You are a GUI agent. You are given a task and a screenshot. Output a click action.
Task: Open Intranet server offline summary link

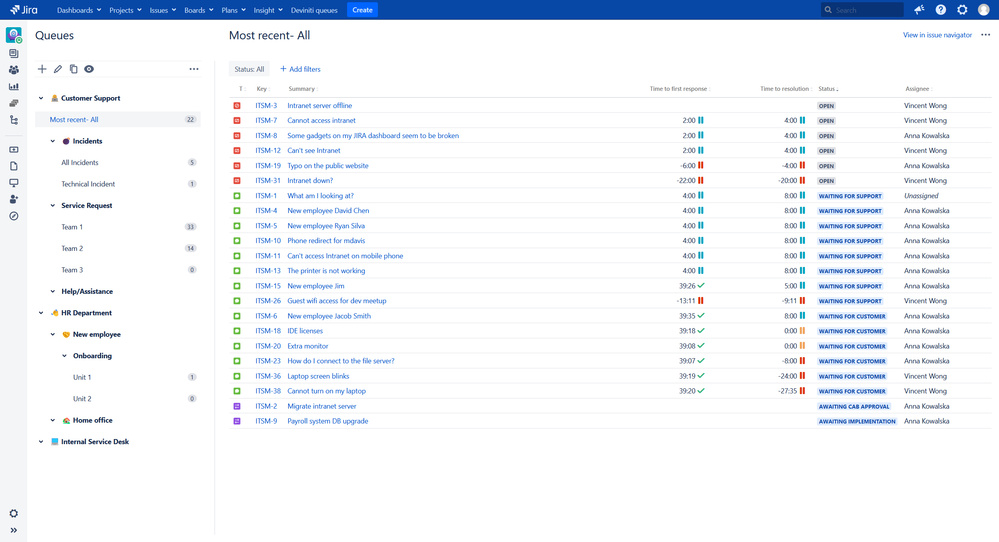319,106
